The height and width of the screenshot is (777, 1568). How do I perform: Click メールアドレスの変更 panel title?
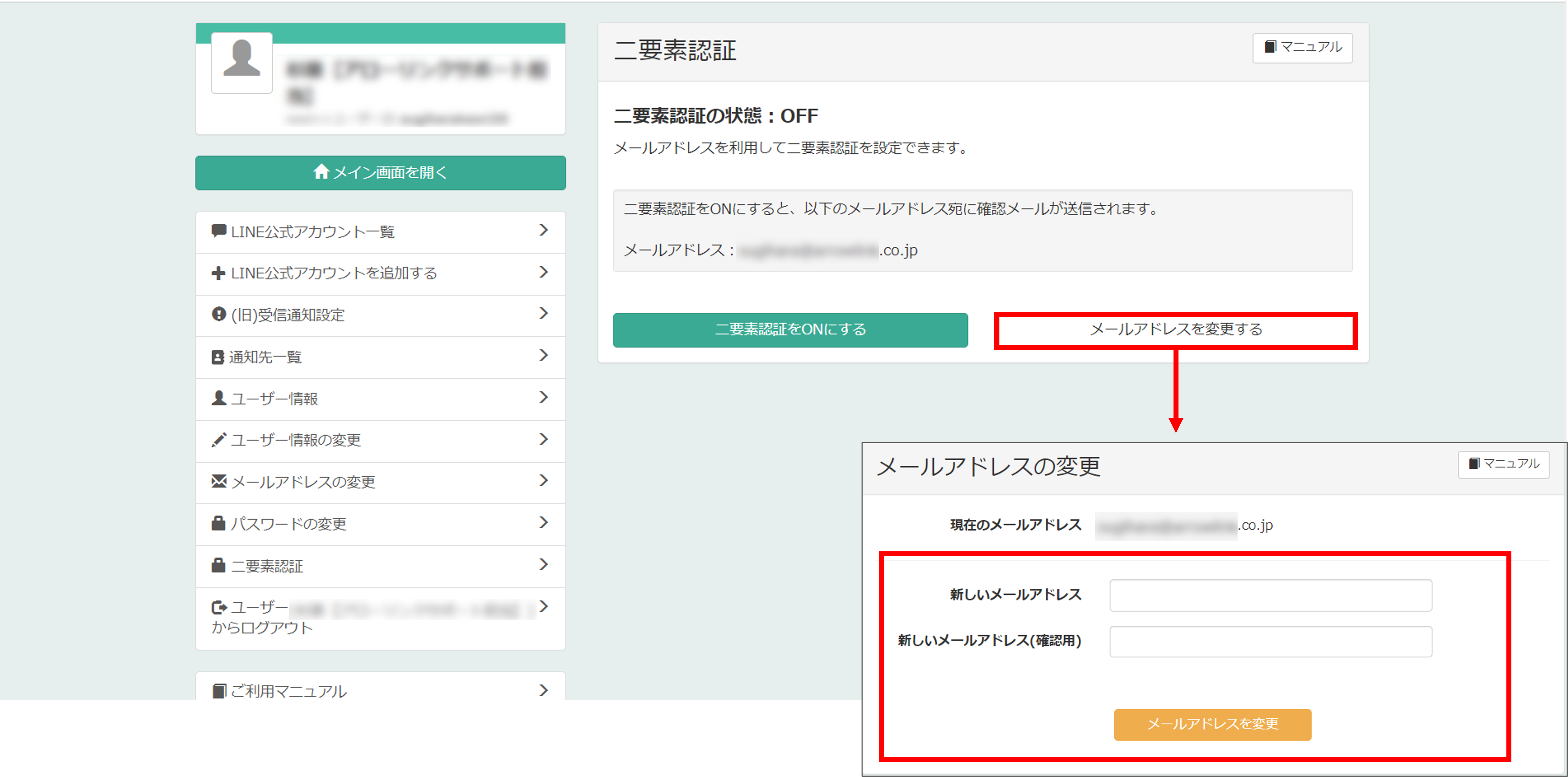[x=988, y=467]
